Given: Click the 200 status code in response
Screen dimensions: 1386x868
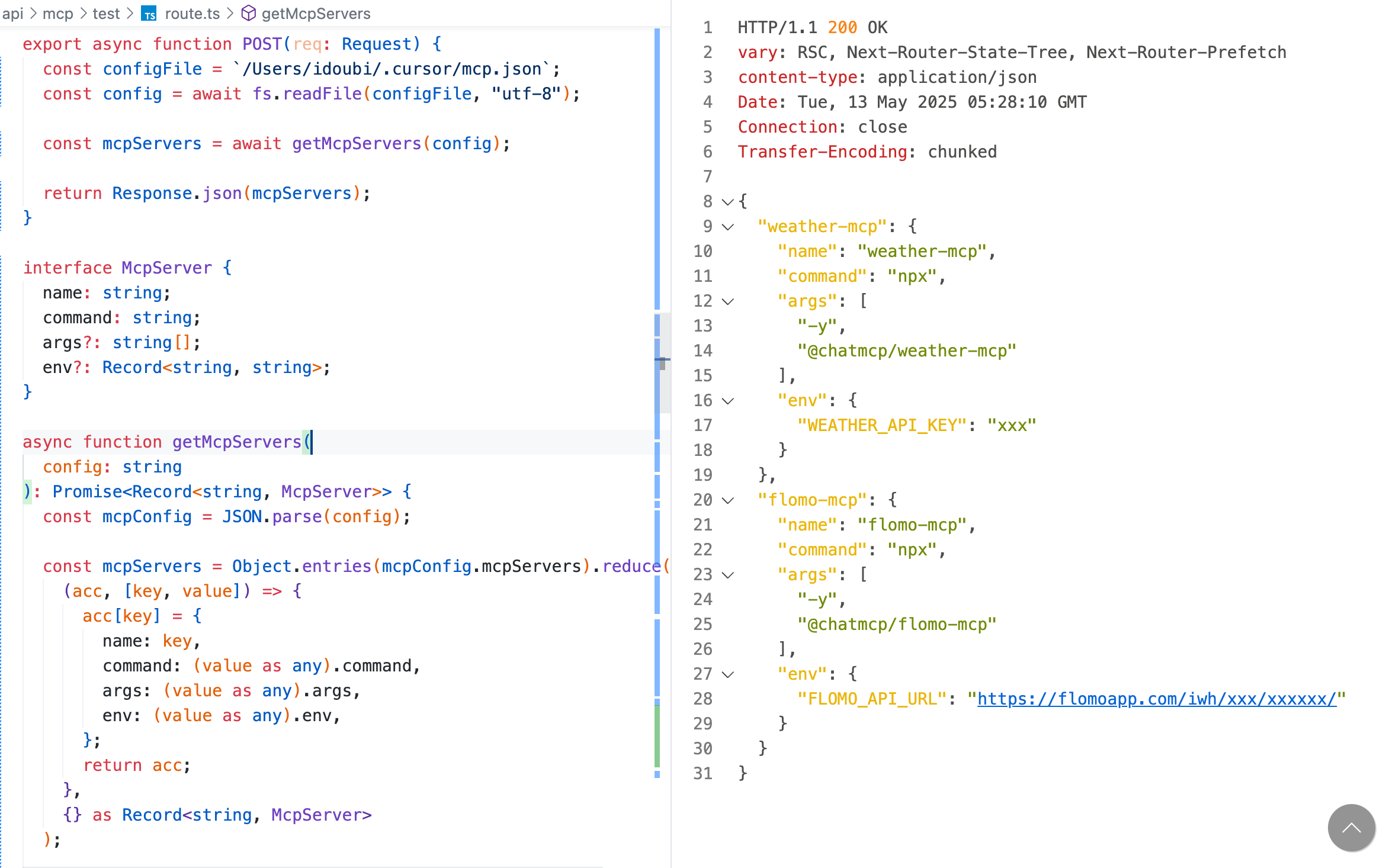Looking at the screenshot, I should pyautogui.click(x=842, y=28).
